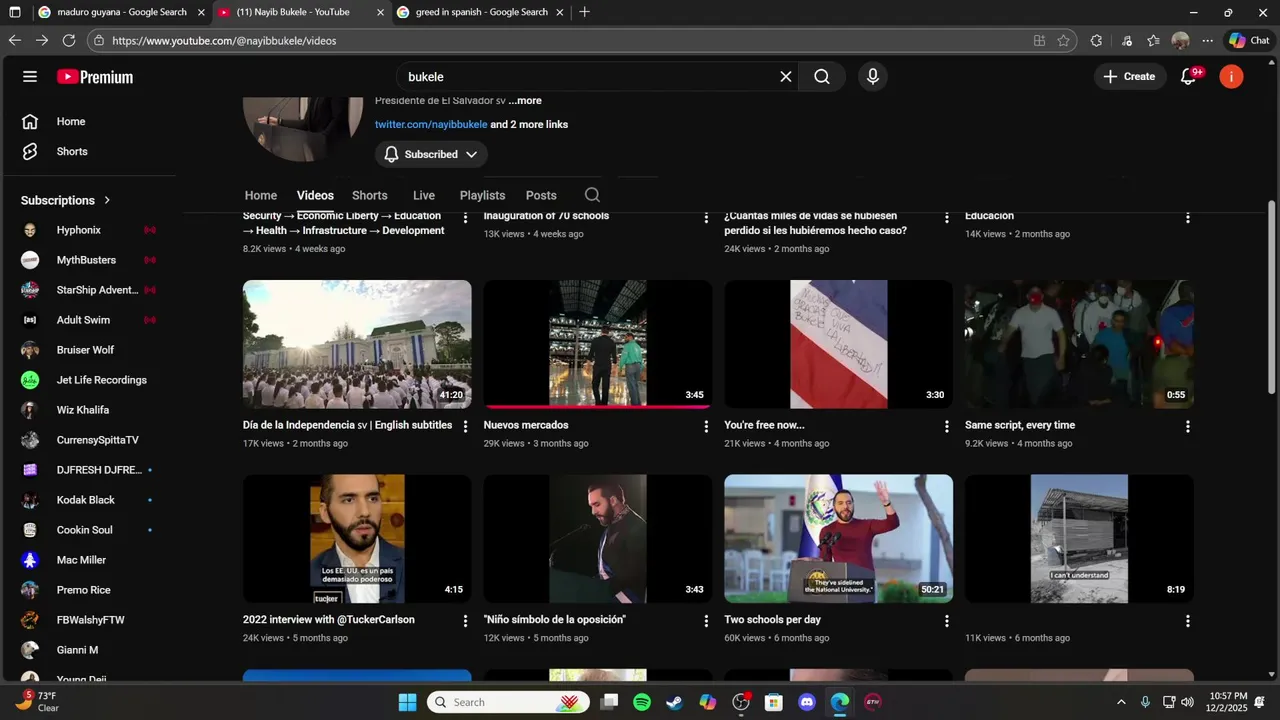Play the Two schools per day thumbnail
Viewport: 1280px width, 720px height.
point(839,539)
